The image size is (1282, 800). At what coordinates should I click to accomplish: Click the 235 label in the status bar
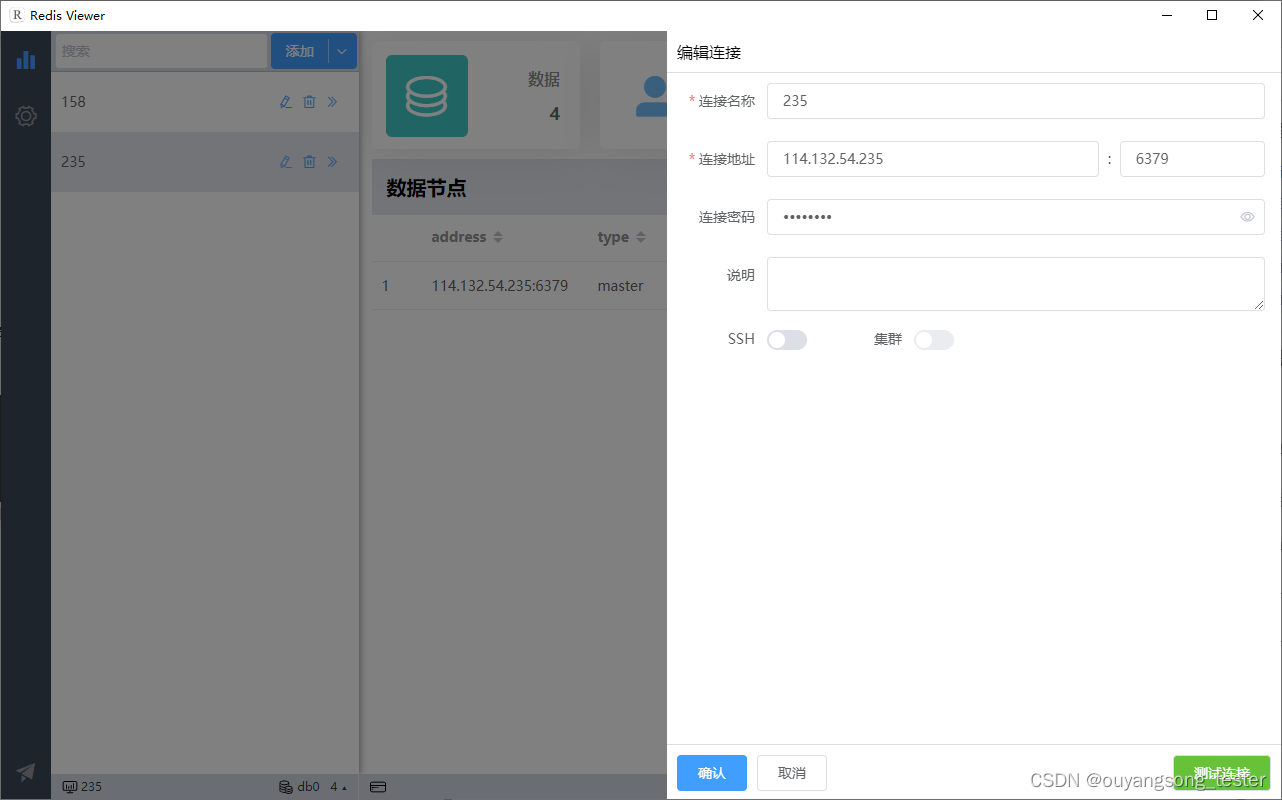pyautogui.click(x=91, y=787)
